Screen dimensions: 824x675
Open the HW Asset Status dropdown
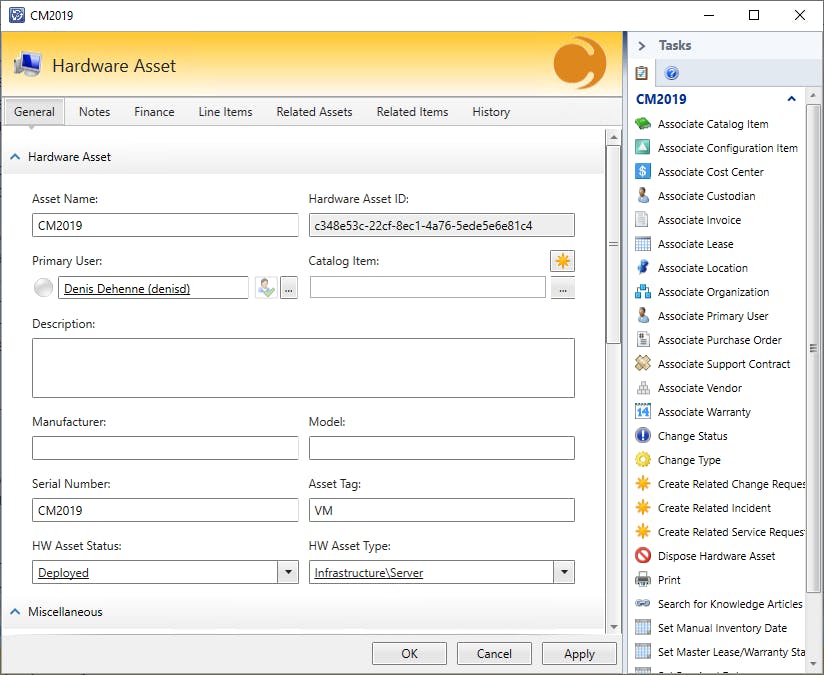pos(288,573)
